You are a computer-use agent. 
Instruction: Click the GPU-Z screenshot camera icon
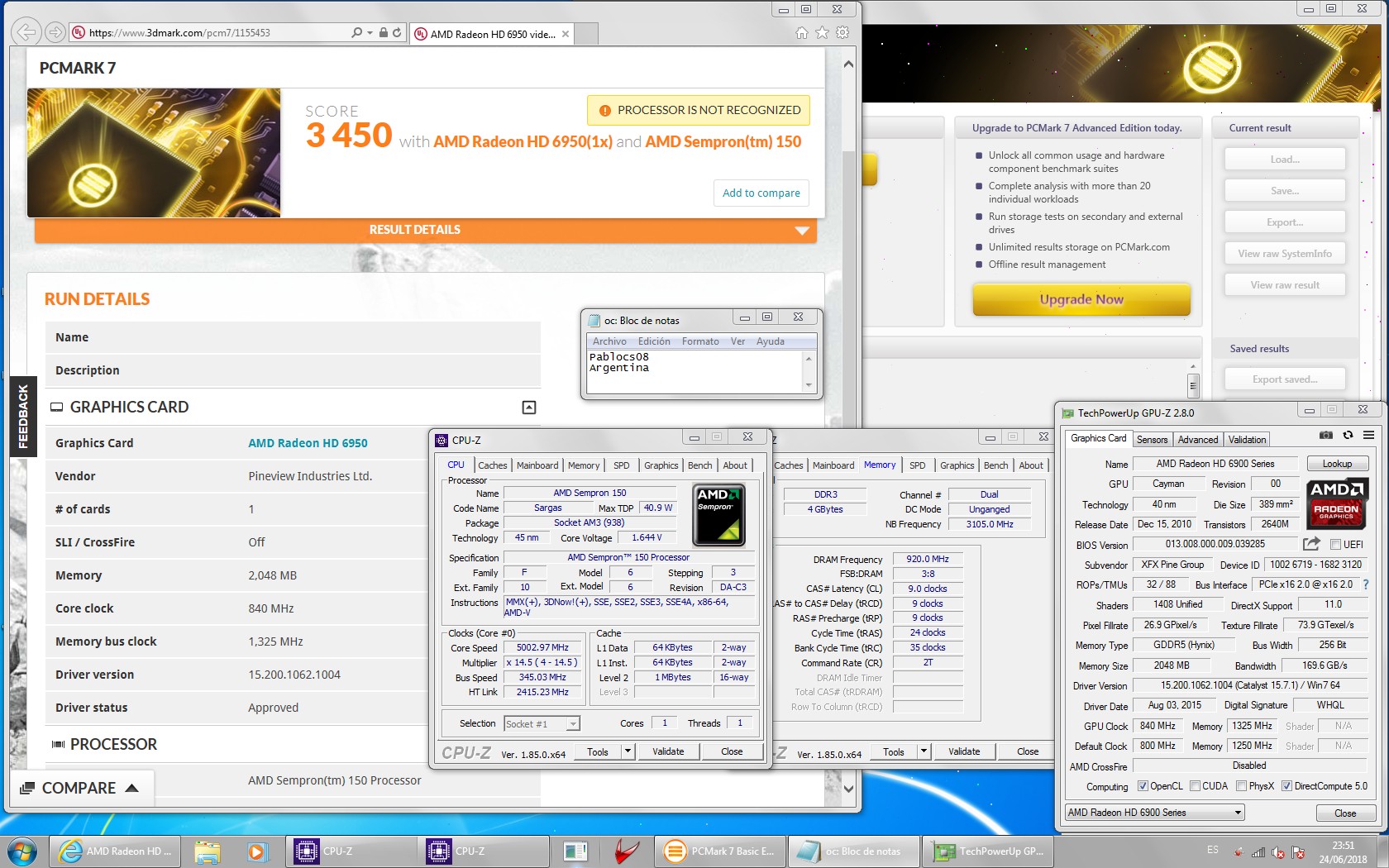click(1326, 435)
